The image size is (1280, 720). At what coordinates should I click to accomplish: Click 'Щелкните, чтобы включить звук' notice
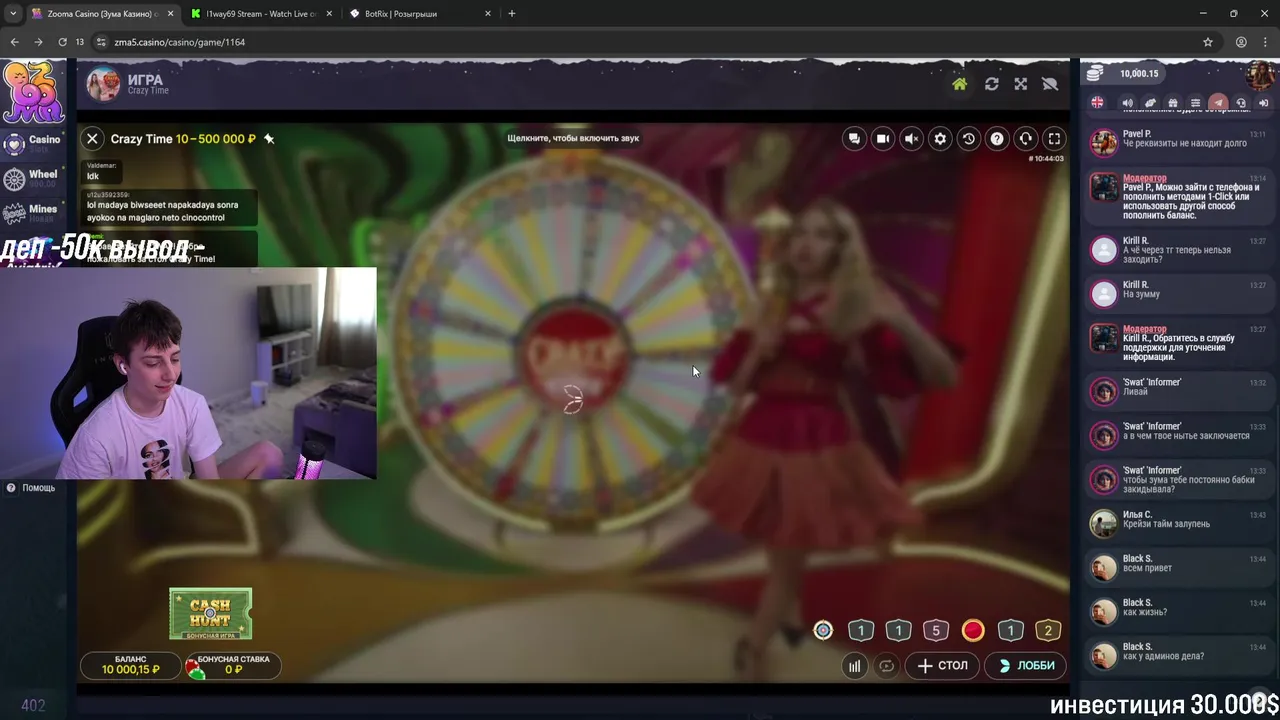click(573, 138)
